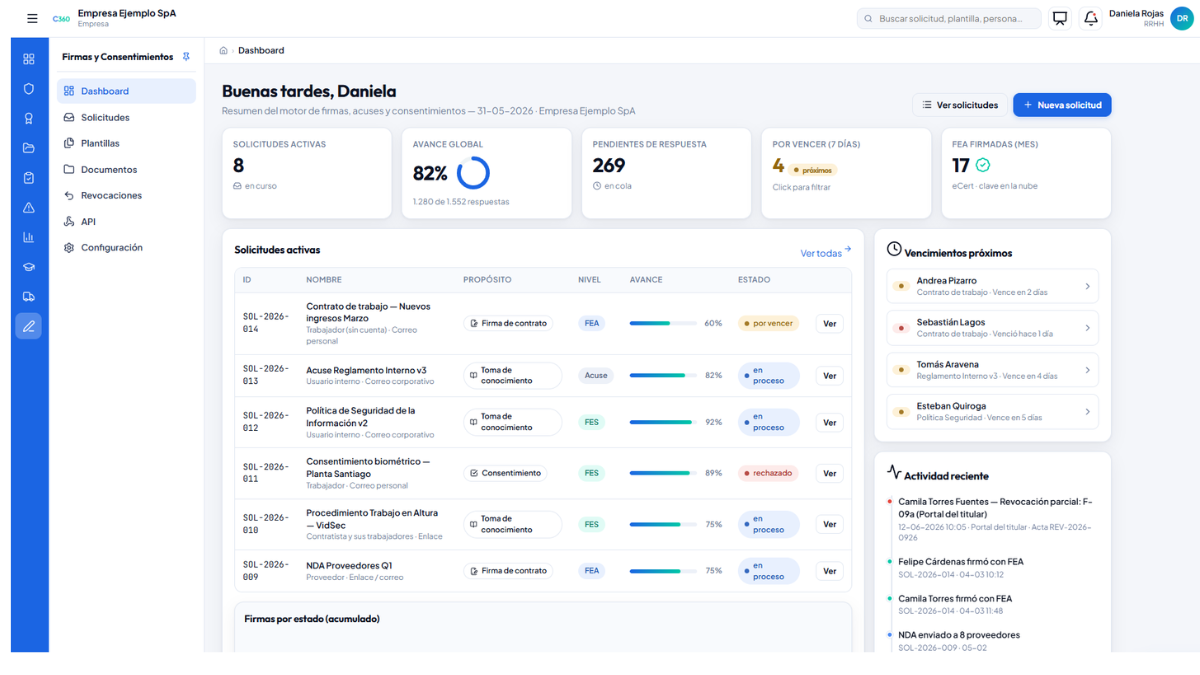Click progress bar of SOL-2026-014 row
The image size is (1200, 675).
(663, 323)
